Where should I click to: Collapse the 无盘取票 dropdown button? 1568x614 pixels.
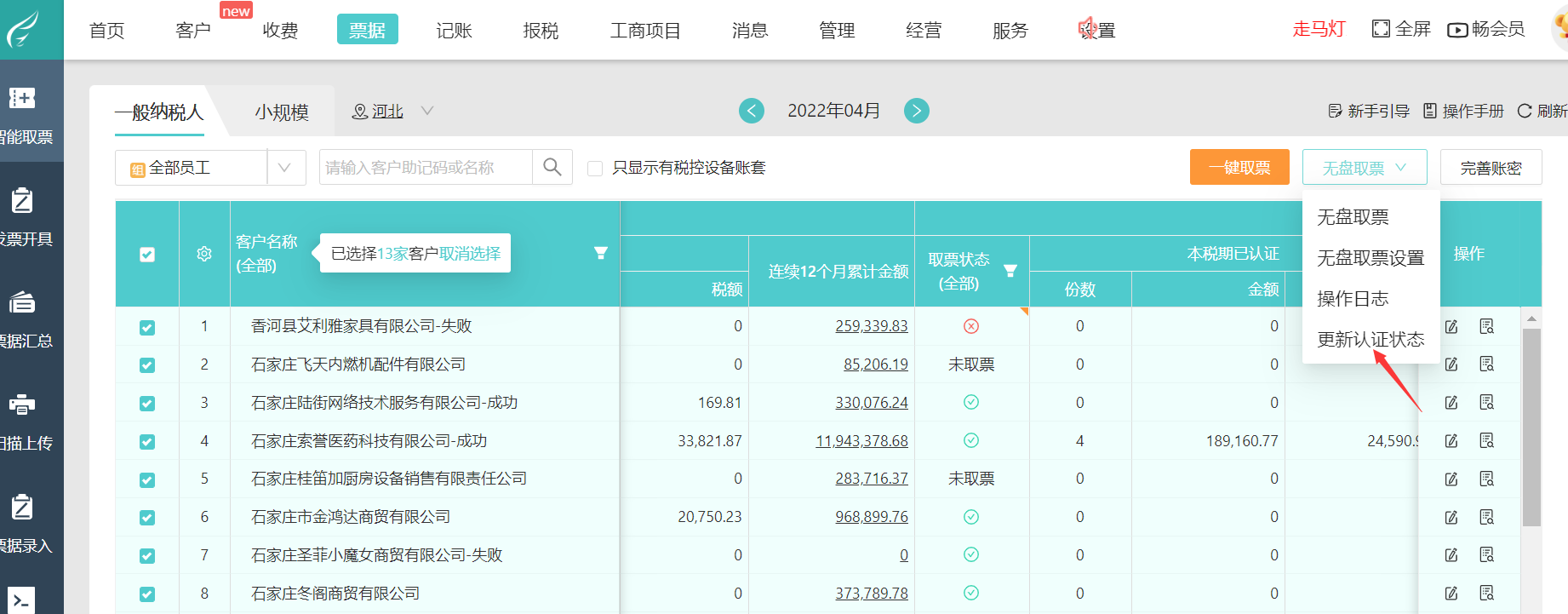pyautogui.click(x=1364, y=168)
